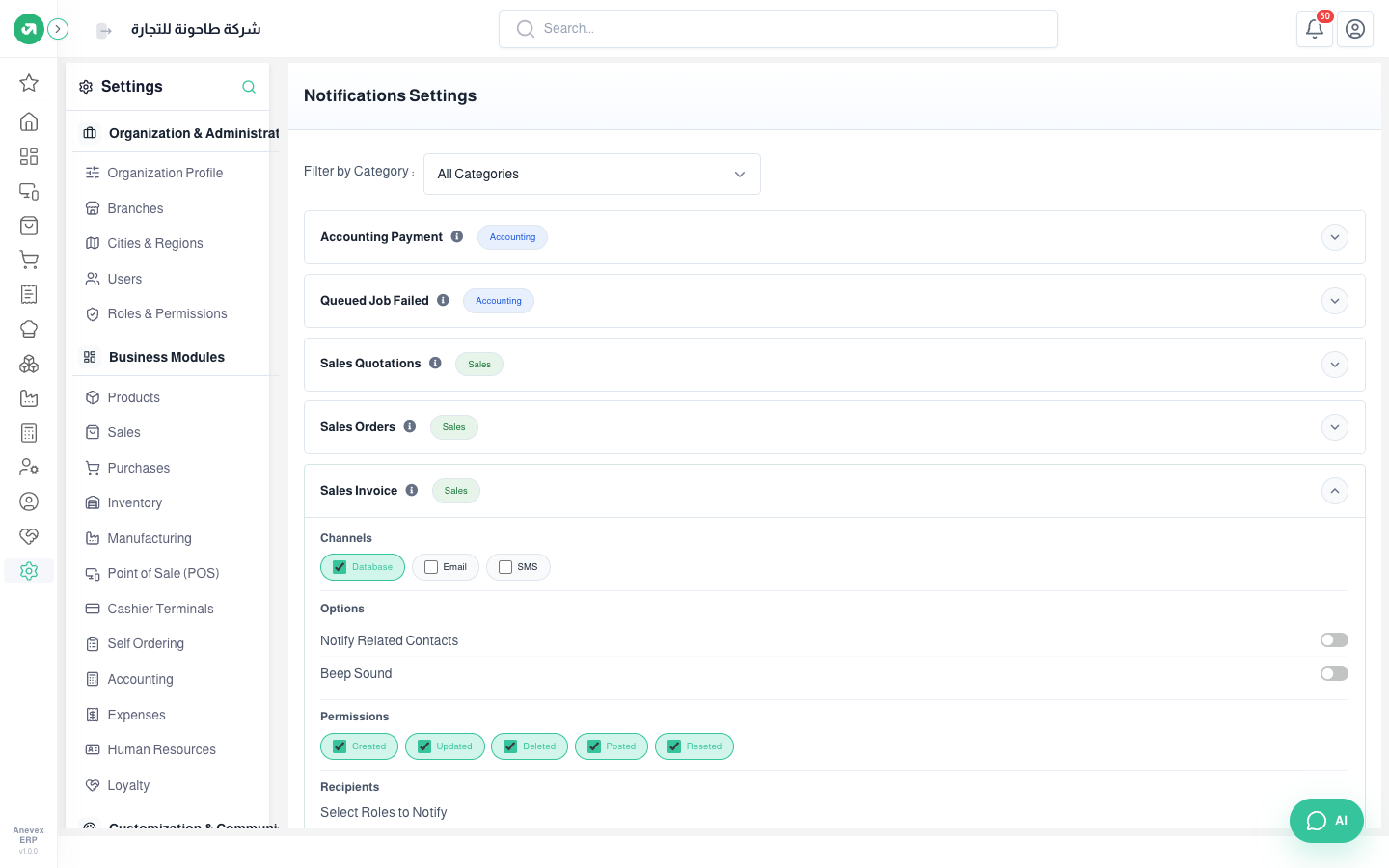Enable the Email channel checkbox
The width and height of the screenshot is (1389, 868).
(x=431, y=567)
